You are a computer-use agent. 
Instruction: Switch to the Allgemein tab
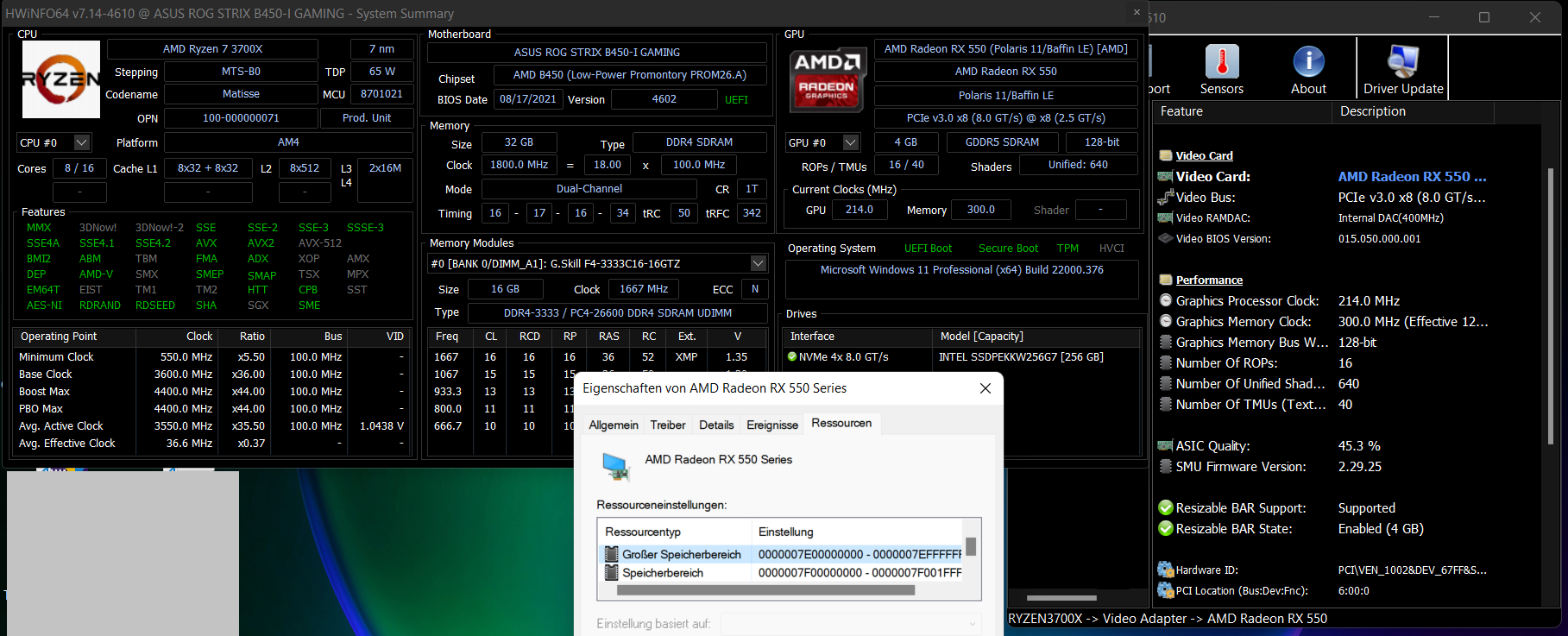point(614,425)
